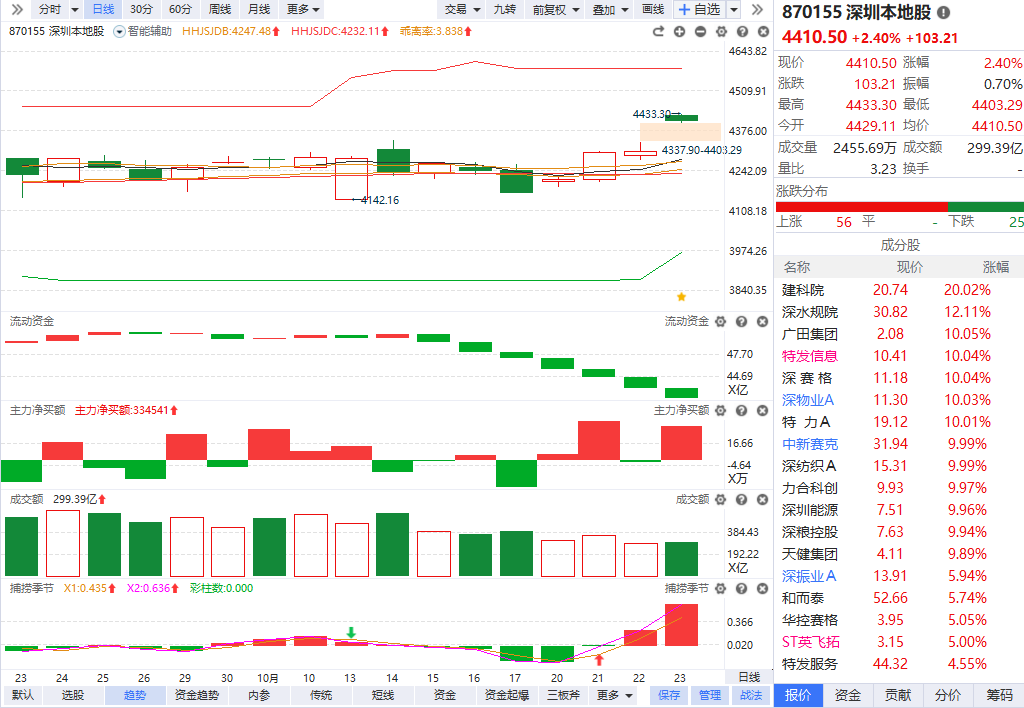Open 流动资金 indicator help icon
This screenshot has width=1024, height=708.
pos(741,321)
